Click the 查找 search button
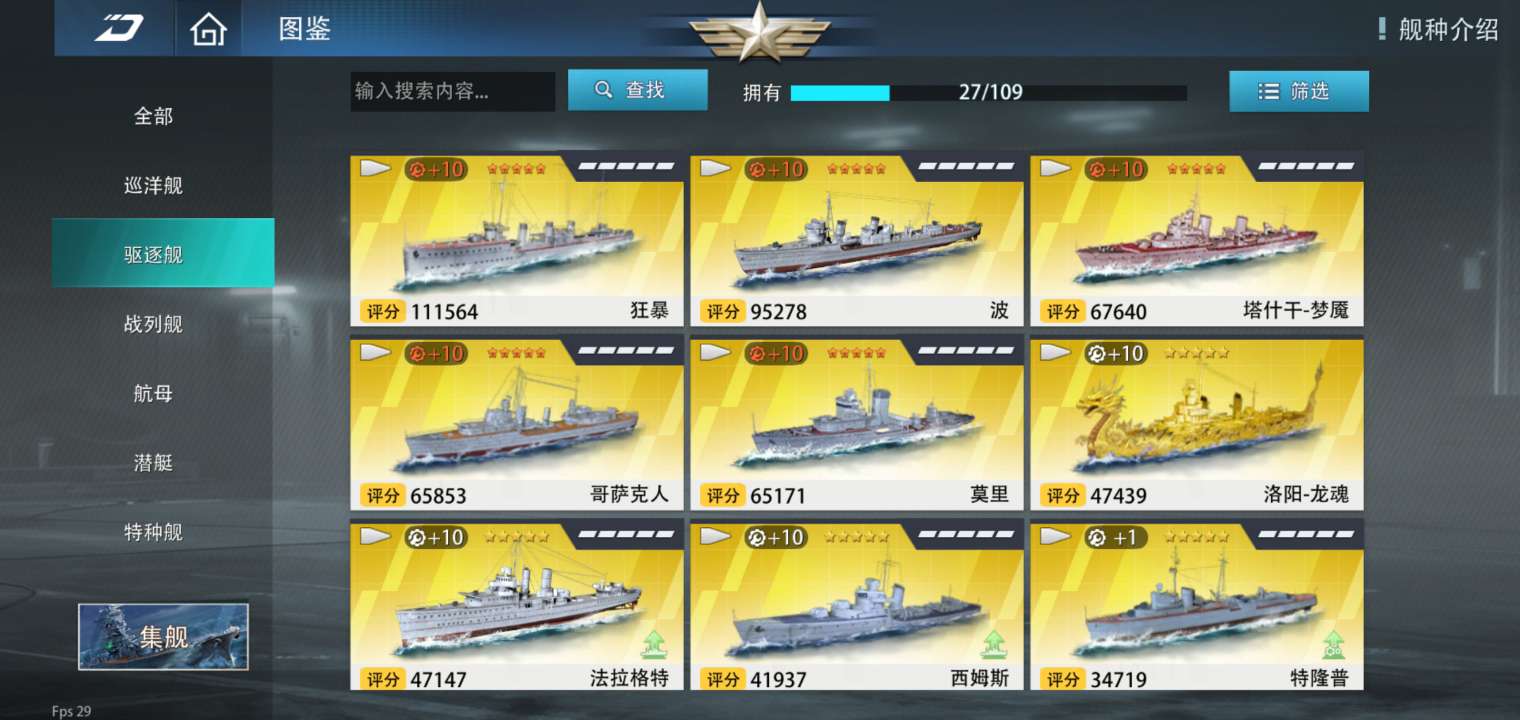 (638, 90)
